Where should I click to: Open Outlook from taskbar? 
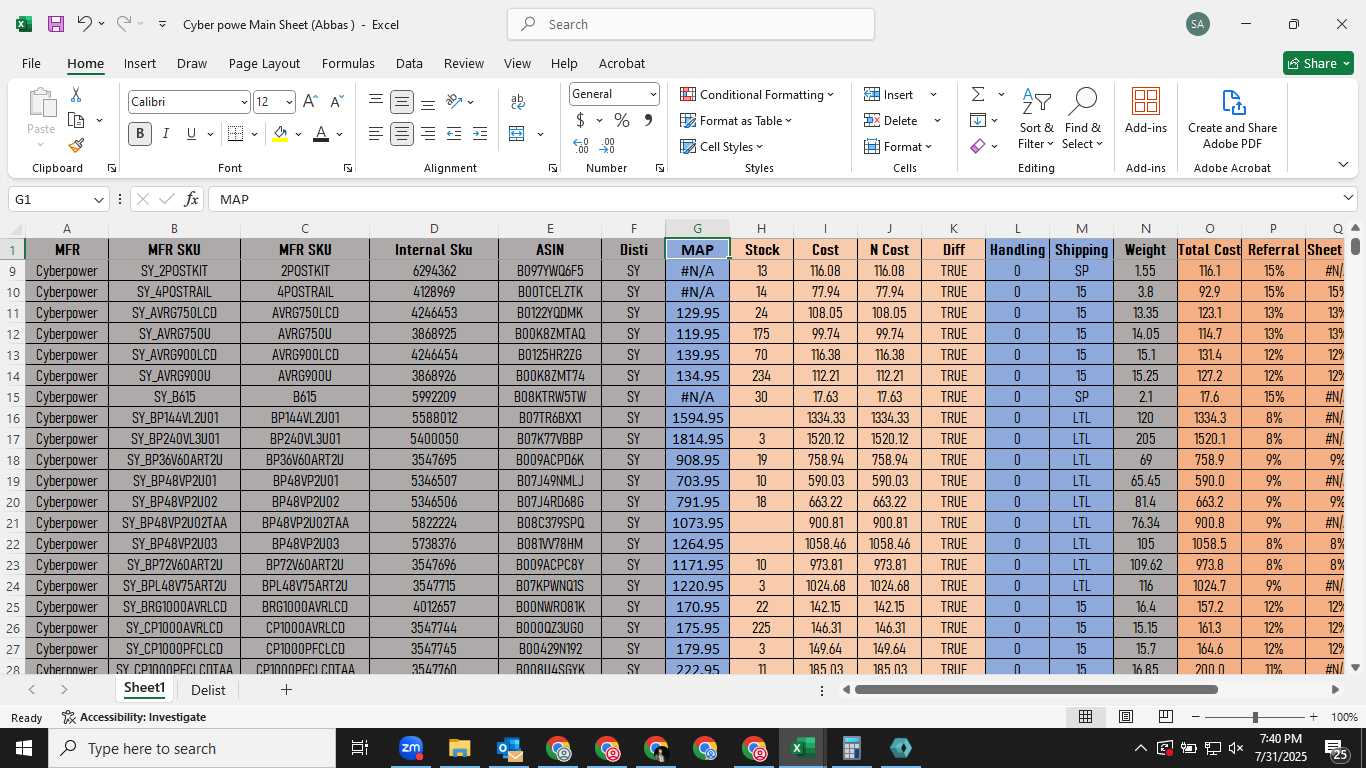point(509,748)
